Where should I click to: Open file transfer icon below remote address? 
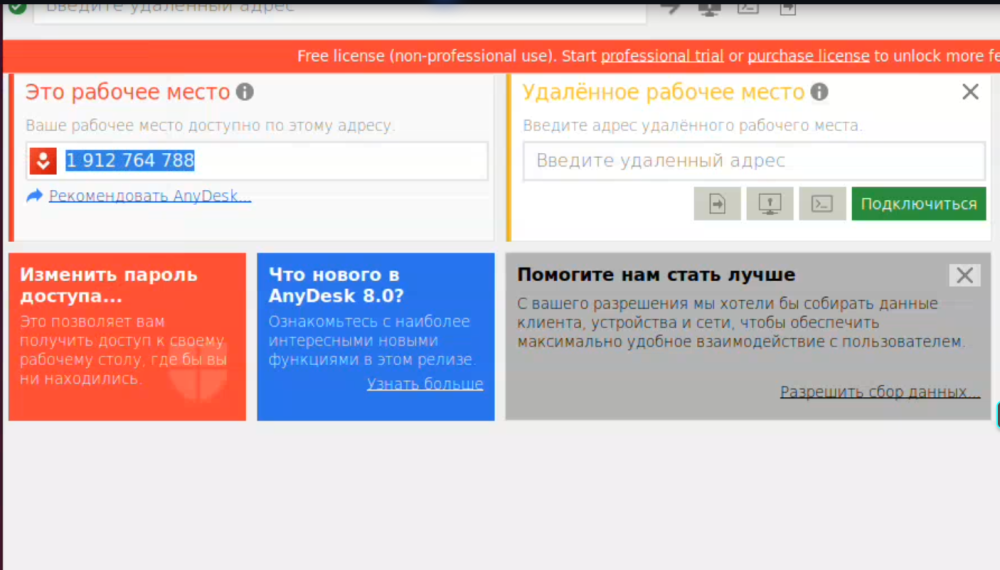click(717, 203)
